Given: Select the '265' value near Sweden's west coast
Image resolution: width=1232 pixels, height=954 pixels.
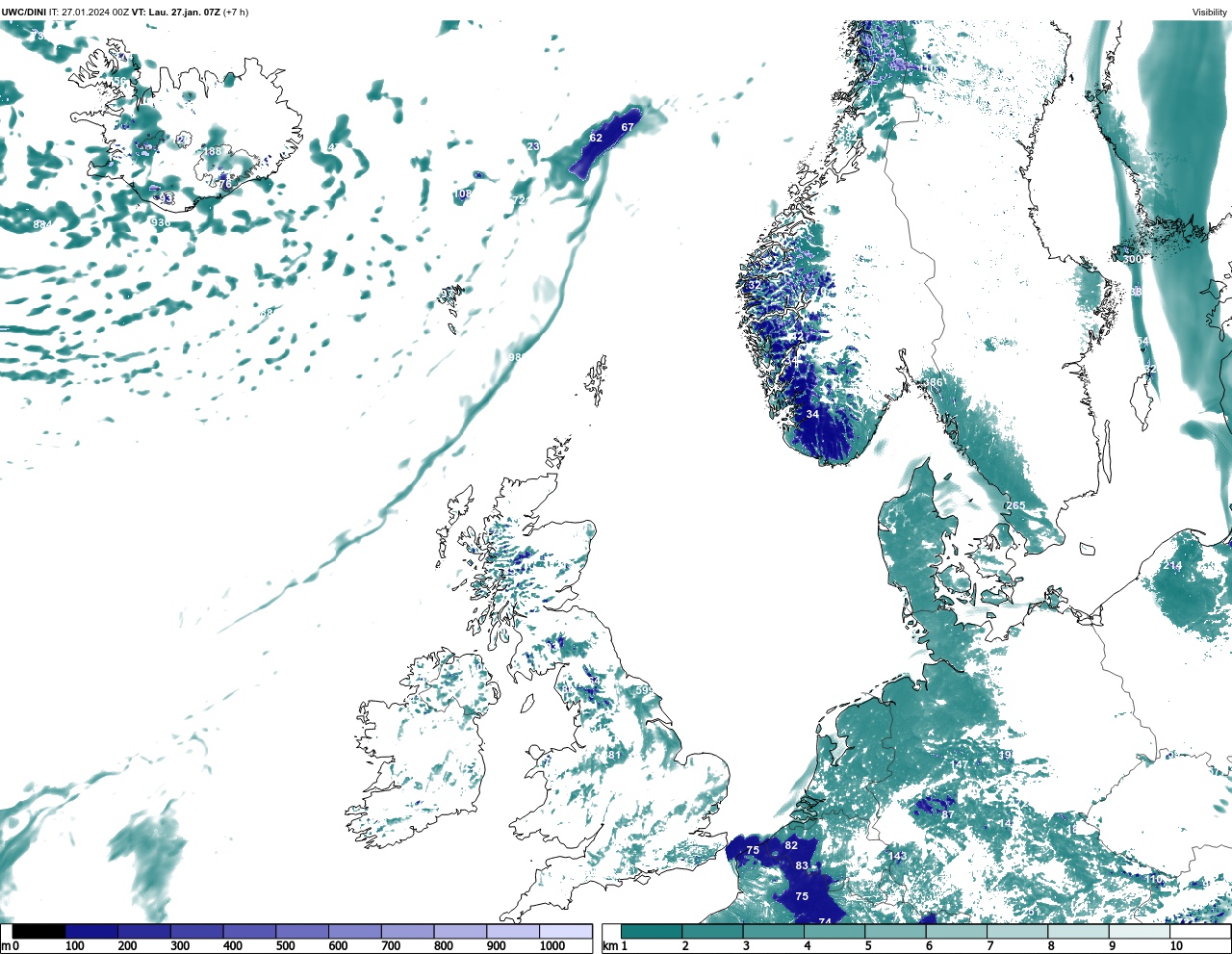Looking at the screenshot, I should pyautogui.click(x=1015, y=506).
